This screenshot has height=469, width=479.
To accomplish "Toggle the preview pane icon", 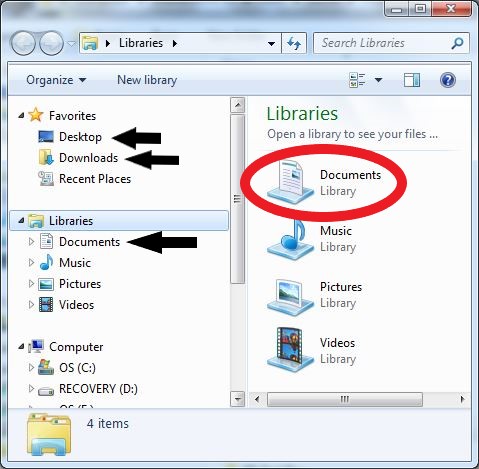I will pos(412,80).
